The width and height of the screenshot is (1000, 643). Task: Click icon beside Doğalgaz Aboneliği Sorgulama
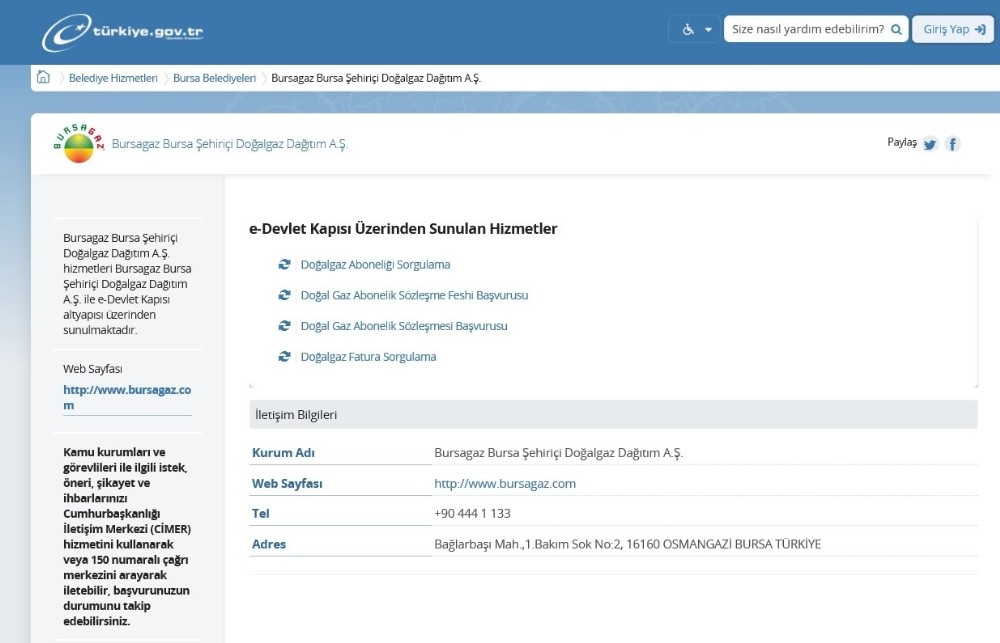[x=285, y=265]
